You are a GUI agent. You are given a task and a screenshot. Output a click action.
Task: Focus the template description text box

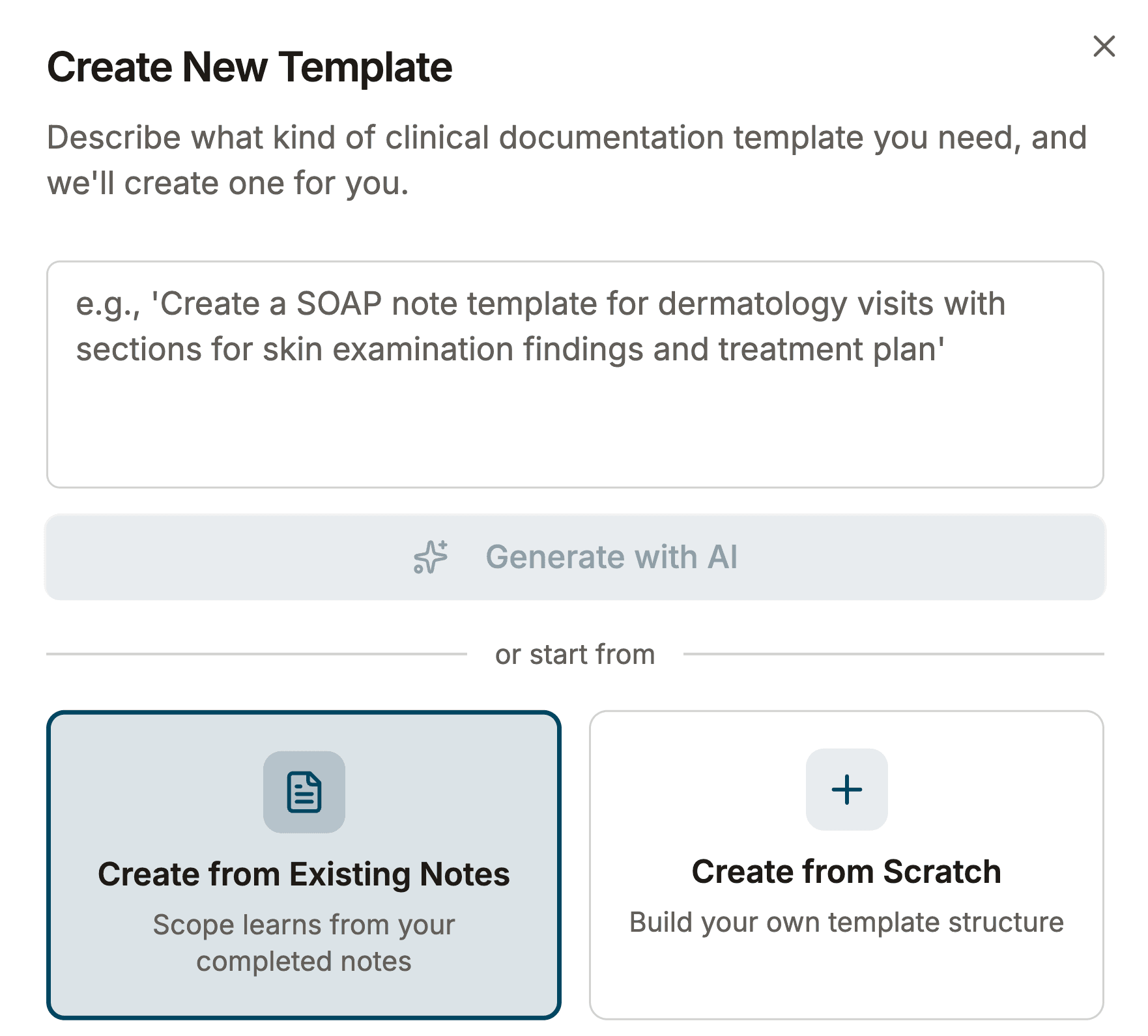[x=575, y=374]
